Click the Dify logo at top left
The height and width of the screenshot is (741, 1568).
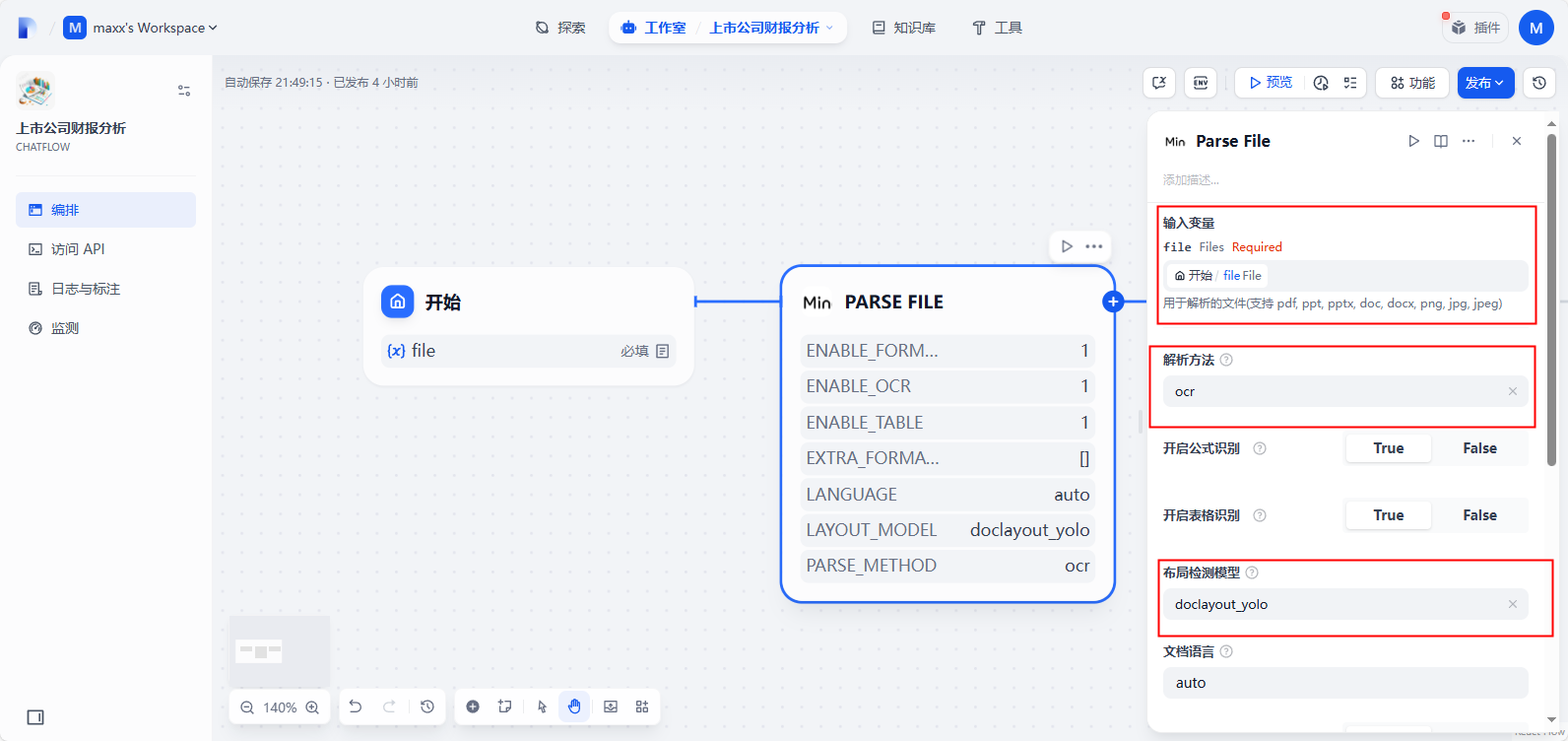tap(28, 28)
